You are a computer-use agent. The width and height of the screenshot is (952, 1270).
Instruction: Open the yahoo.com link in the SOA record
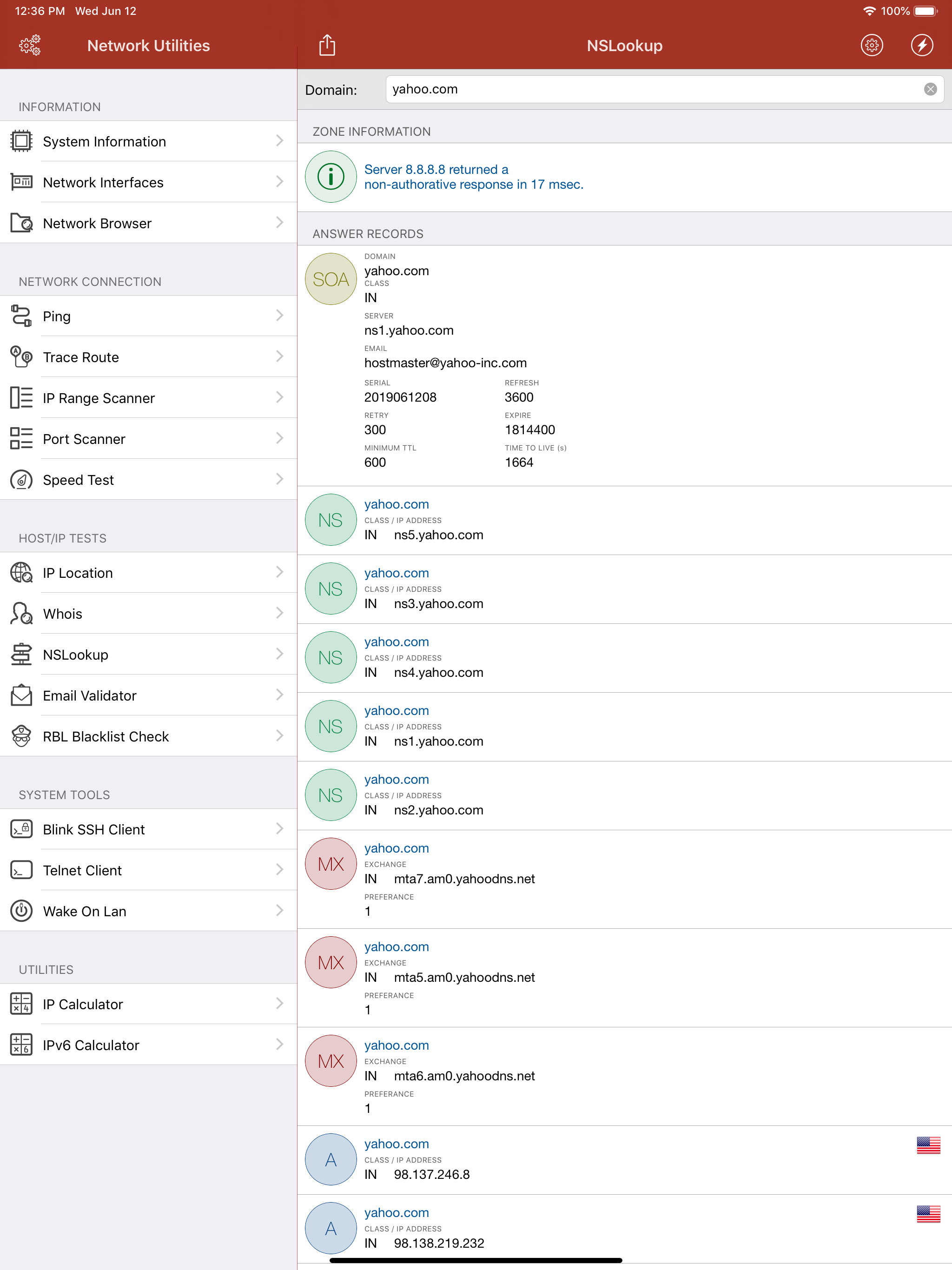tap(397, 271)
